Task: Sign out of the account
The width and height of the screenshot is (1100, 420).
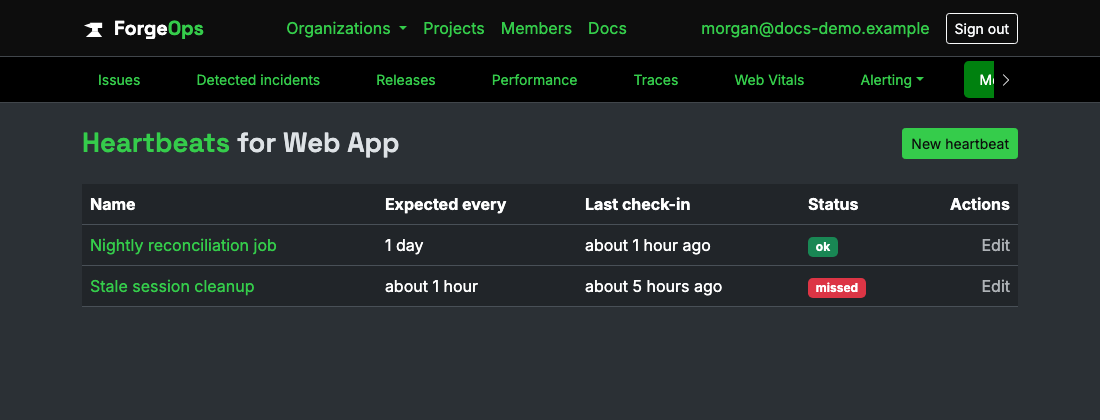Action: click(x=981, y=29)
